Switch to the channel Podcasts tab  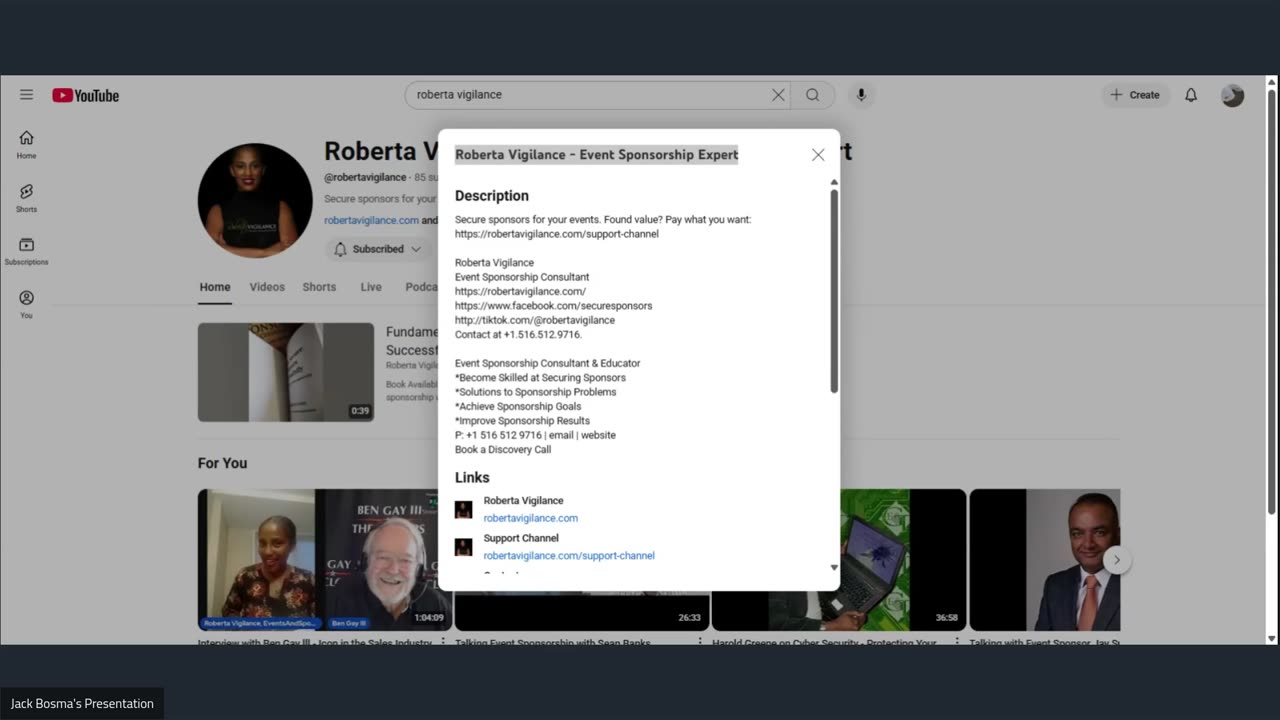(422, 287)
